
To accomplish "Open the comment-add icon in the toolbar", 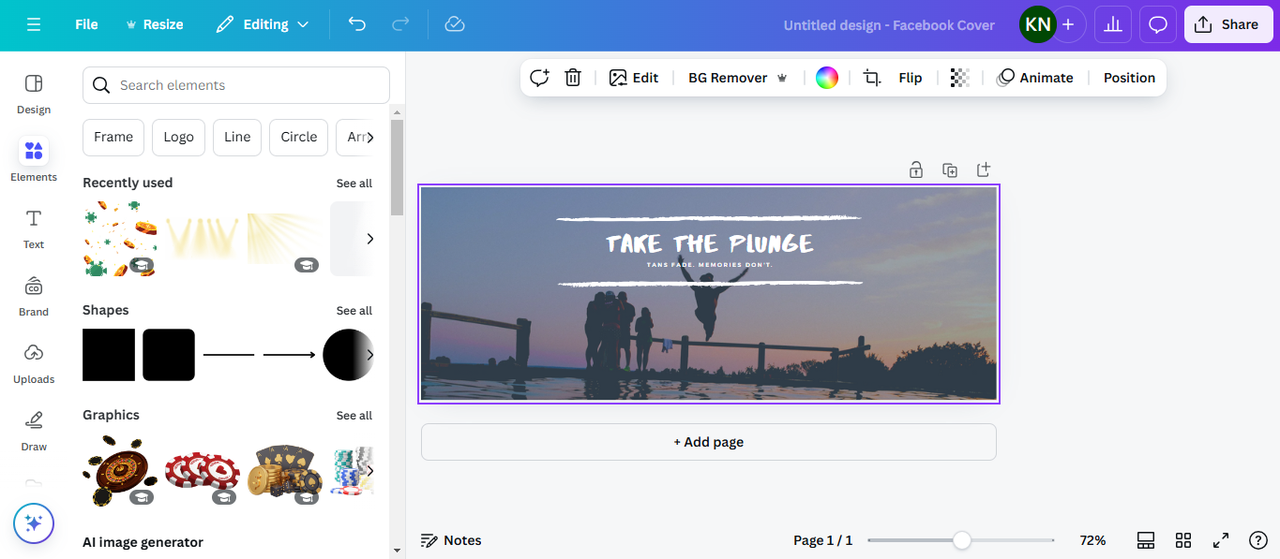I will 540,78.
